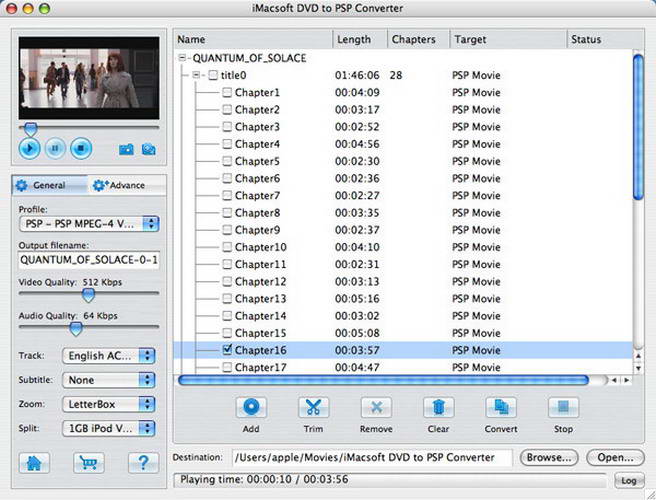
Task: Open help with question mark icon
Action: (143, 463)
